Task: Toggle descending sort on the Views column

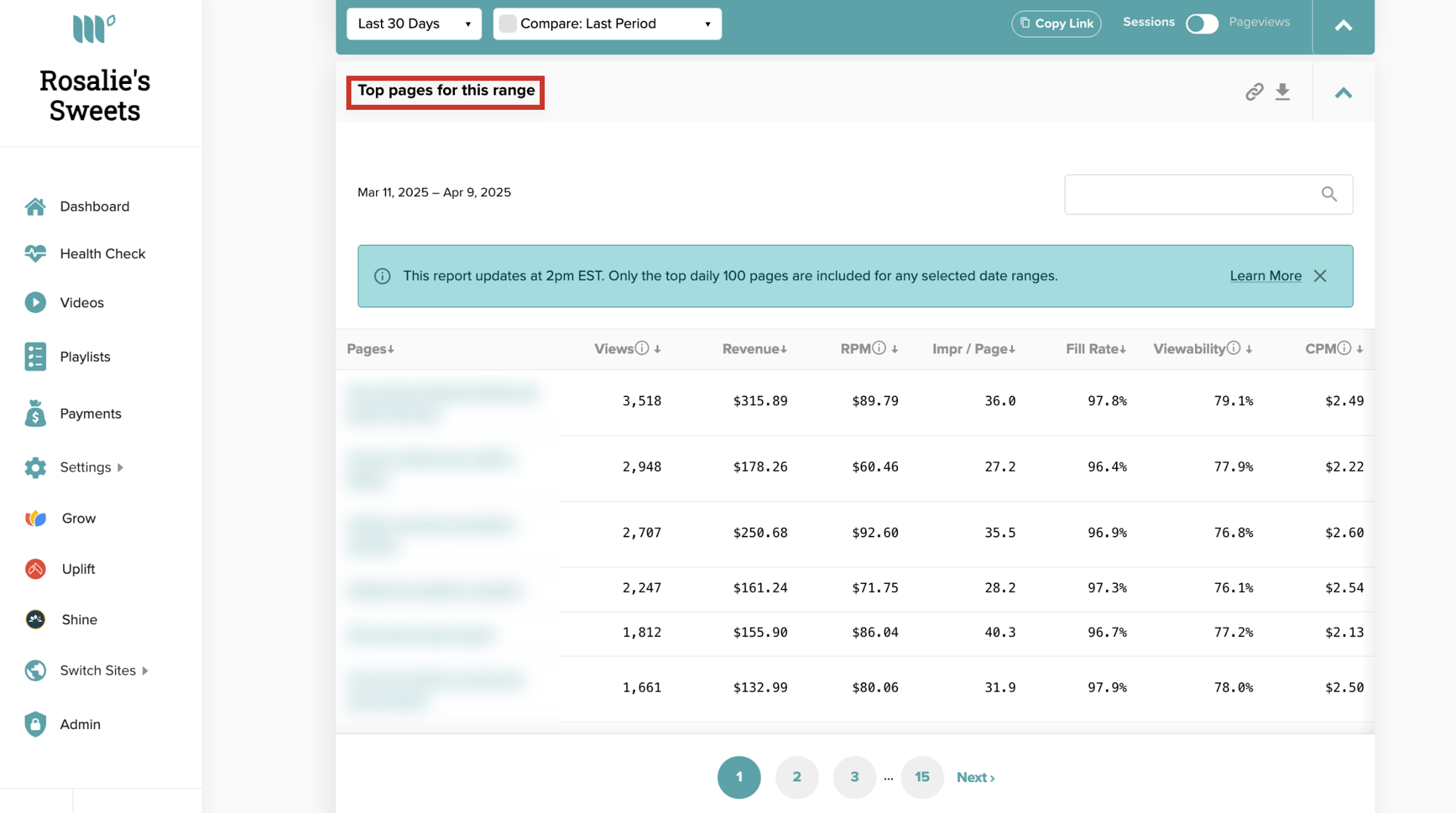Action: point(657,348)
